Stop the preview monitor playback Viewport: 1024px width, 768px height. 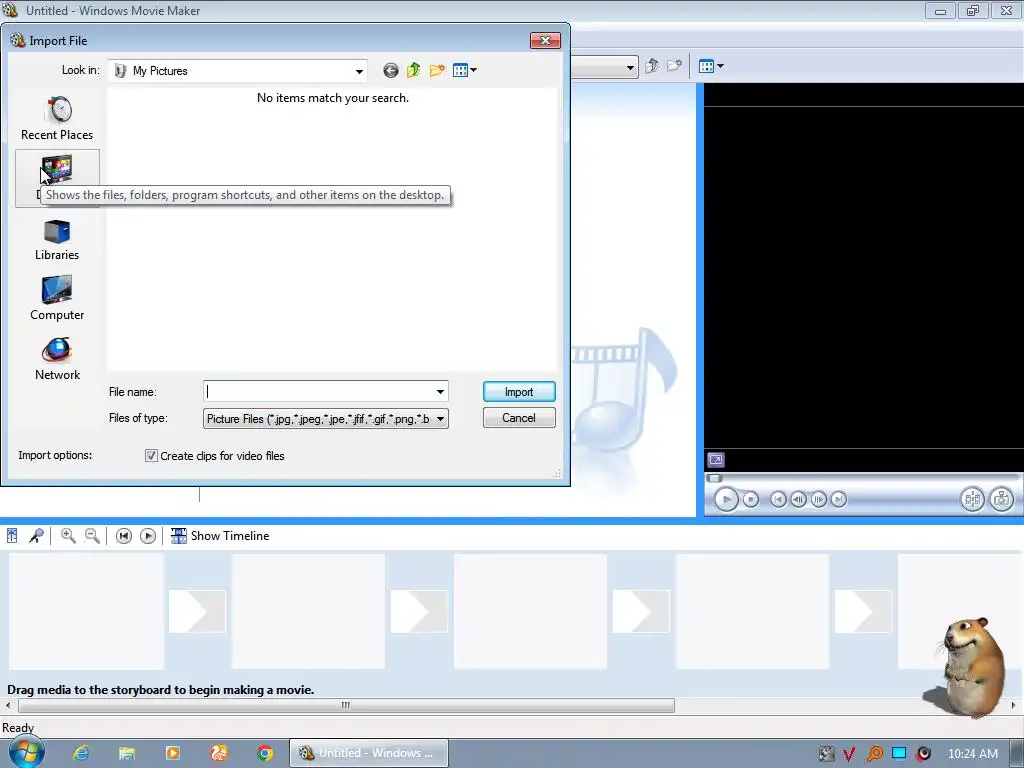click(751, 500)
